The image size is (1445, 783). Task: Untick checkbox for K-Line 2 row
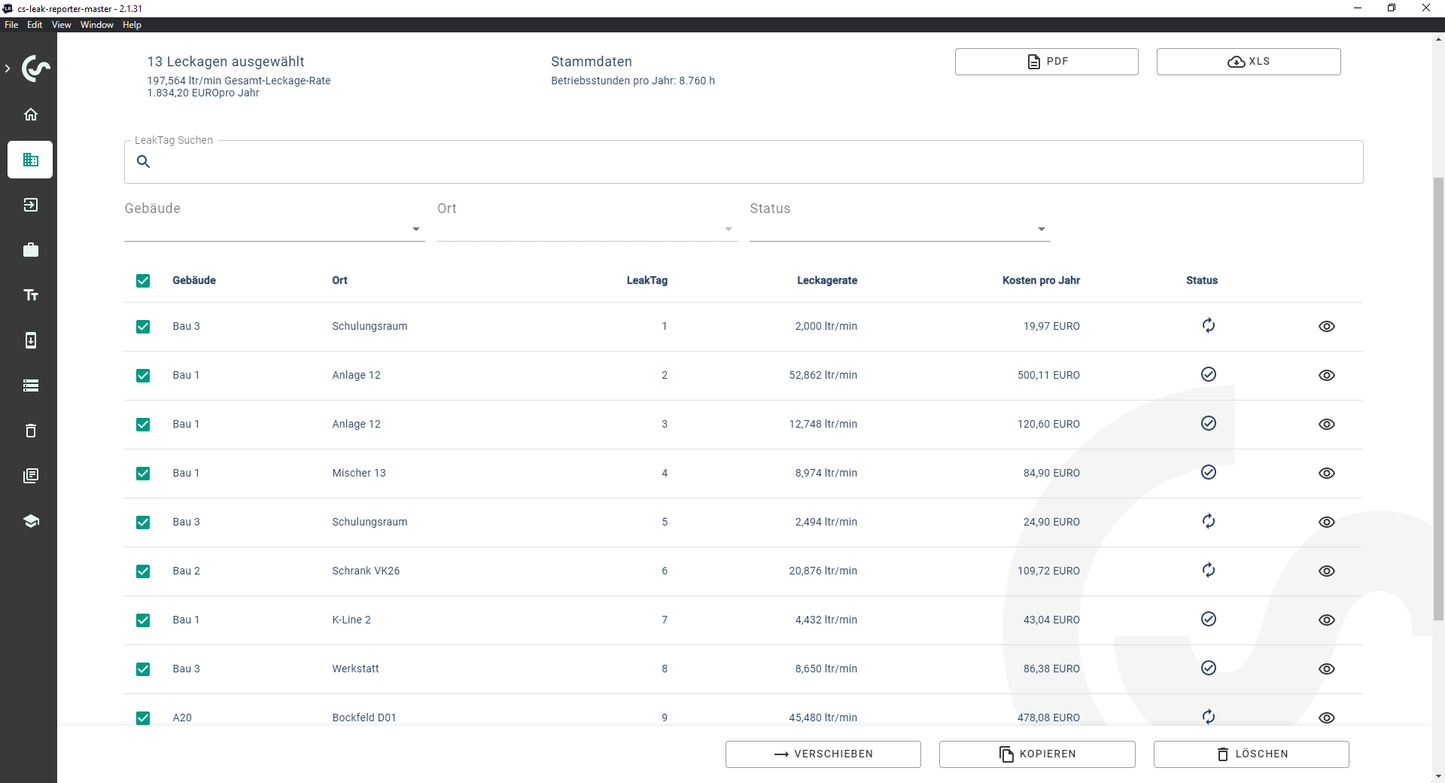[x=143, y=620]
